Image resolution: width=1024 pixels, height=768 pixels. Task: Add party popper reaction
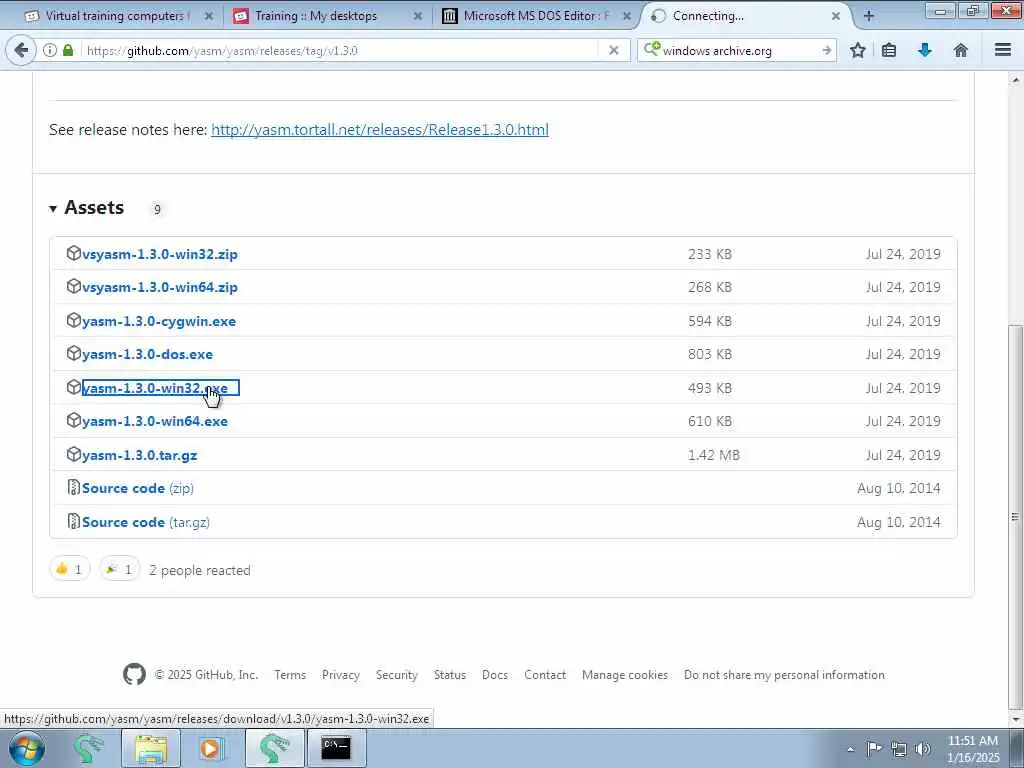click(x=120, y=569)
